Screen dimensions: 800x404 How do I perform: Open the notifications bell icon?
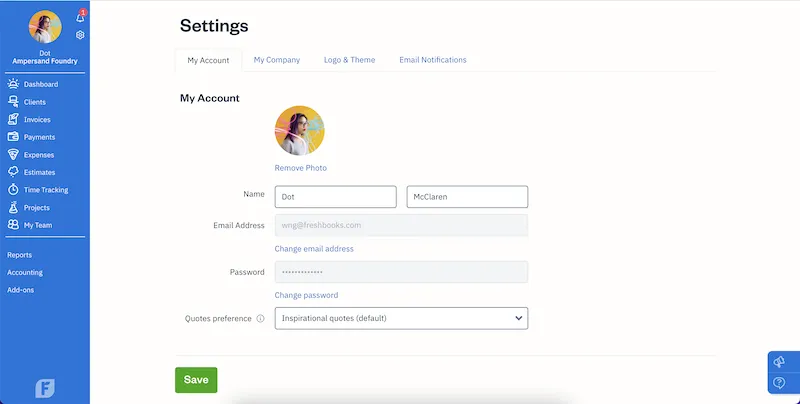coord(80,17)
